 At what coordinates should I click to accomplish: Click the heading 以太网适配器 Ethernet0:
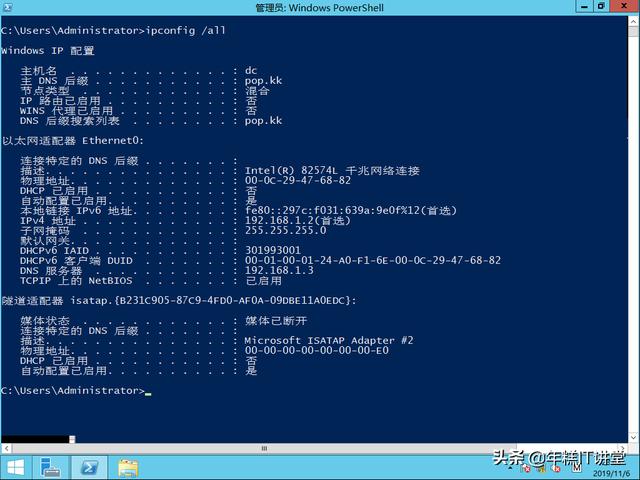pyautogui.click(x=73, y=141)
